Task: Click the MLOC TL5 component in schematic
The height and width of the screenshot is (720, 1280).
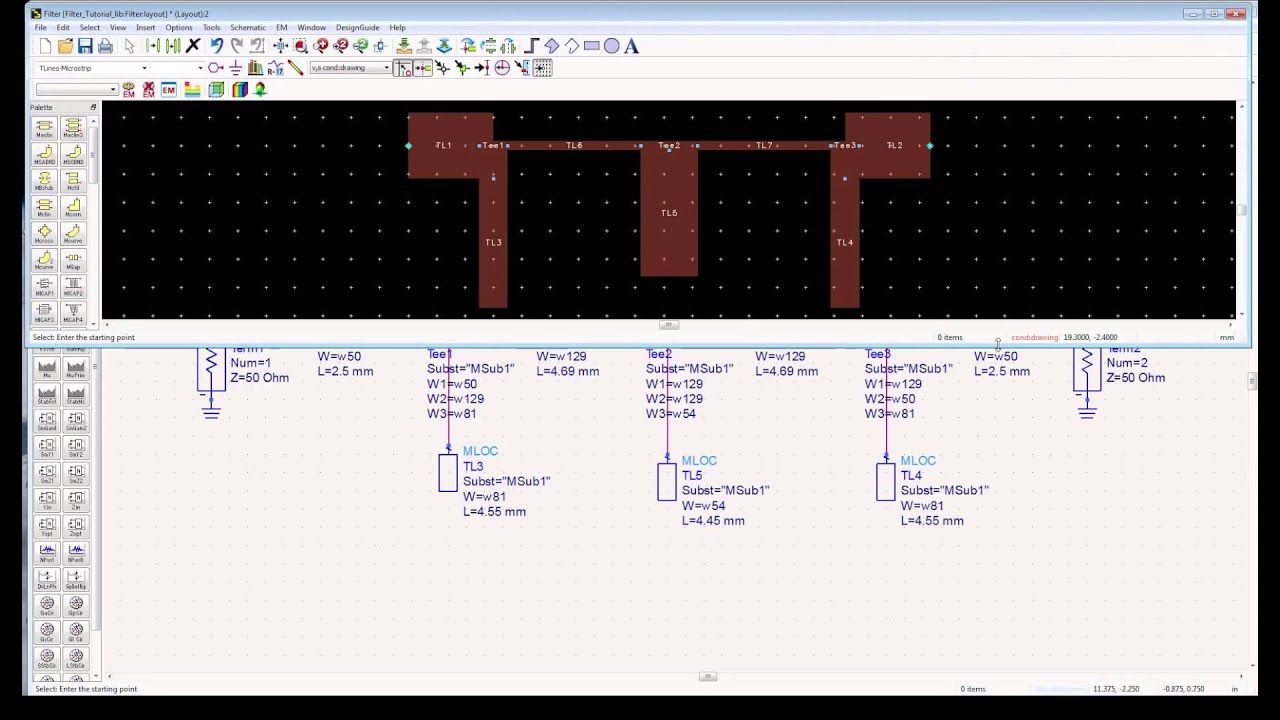Action: (667, 482)
